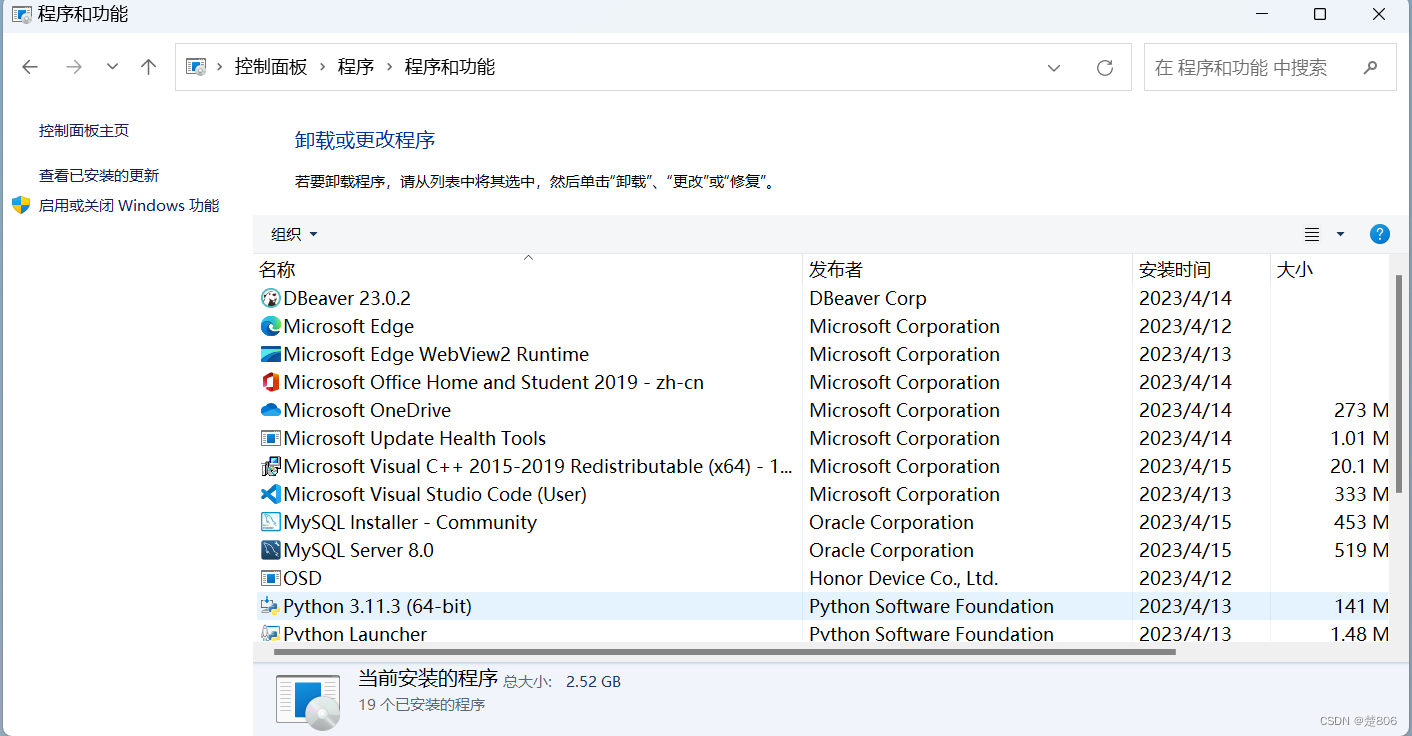Image resolution: width=1412 pixels, height=736 pixels.
Task: Click 程序 in the breadcrumb path
Action: click(x=356, y=67)
